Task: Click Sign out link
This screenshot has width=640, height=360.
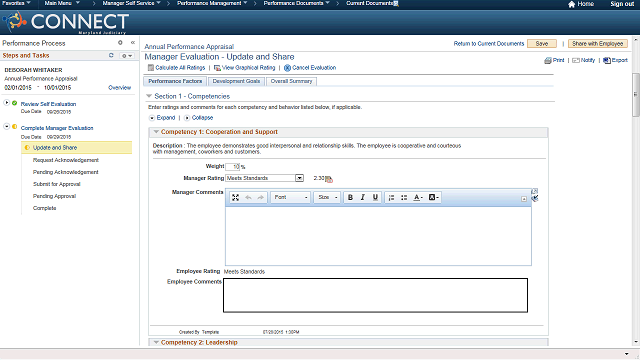Action: point(622,4)
